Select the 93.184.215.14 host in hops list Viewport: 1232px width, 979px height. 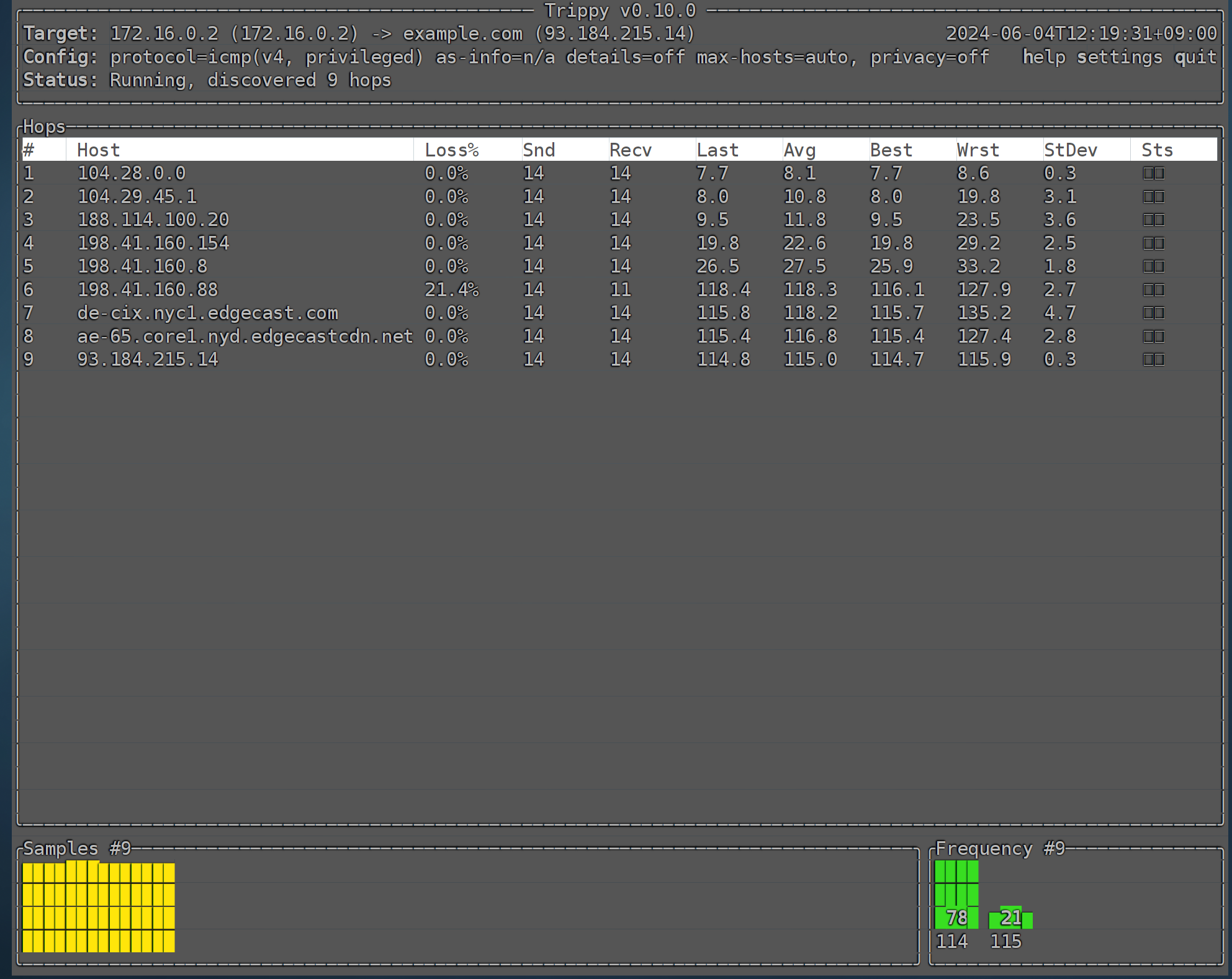pos(148,360)
